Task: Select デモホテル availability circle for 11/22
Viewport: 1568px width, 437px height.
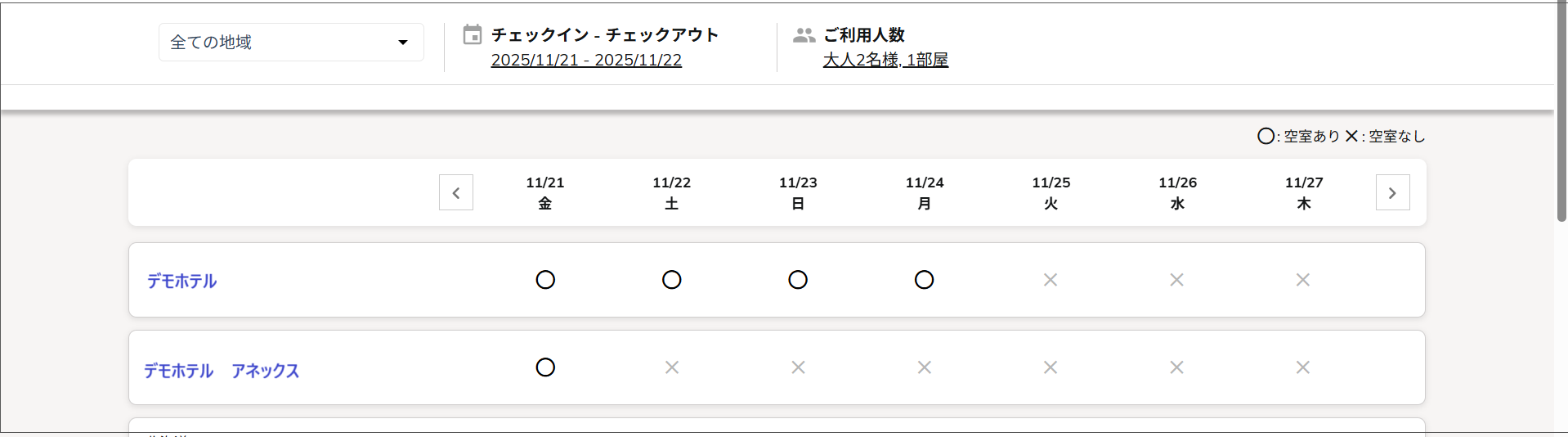Action: (672, 280)
